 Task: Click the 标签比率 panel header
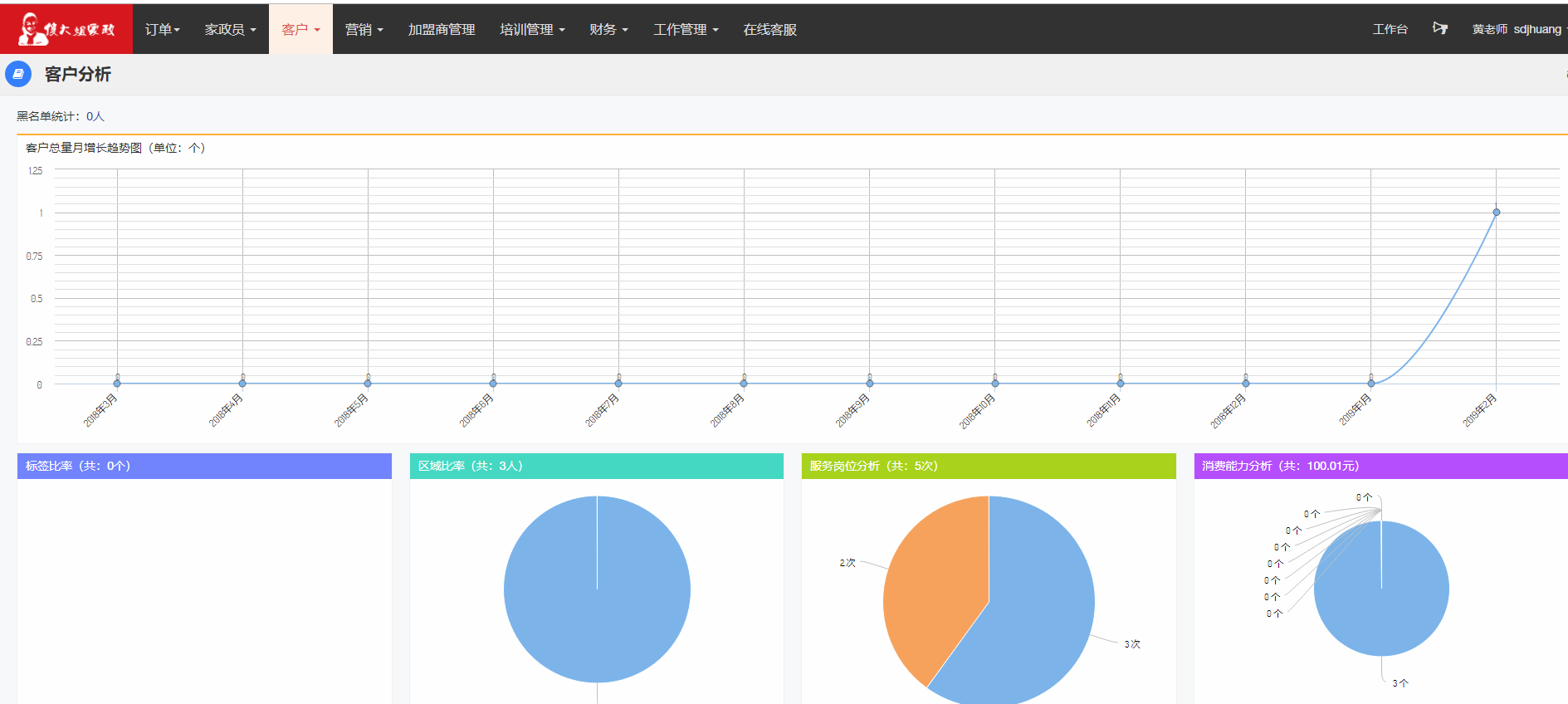[204, 466]
